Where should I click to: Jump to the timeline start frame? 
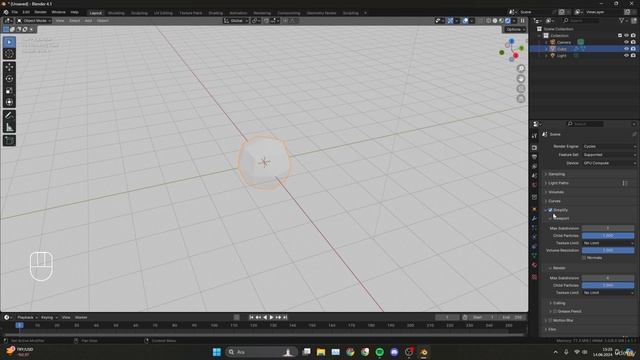(251, 317)
